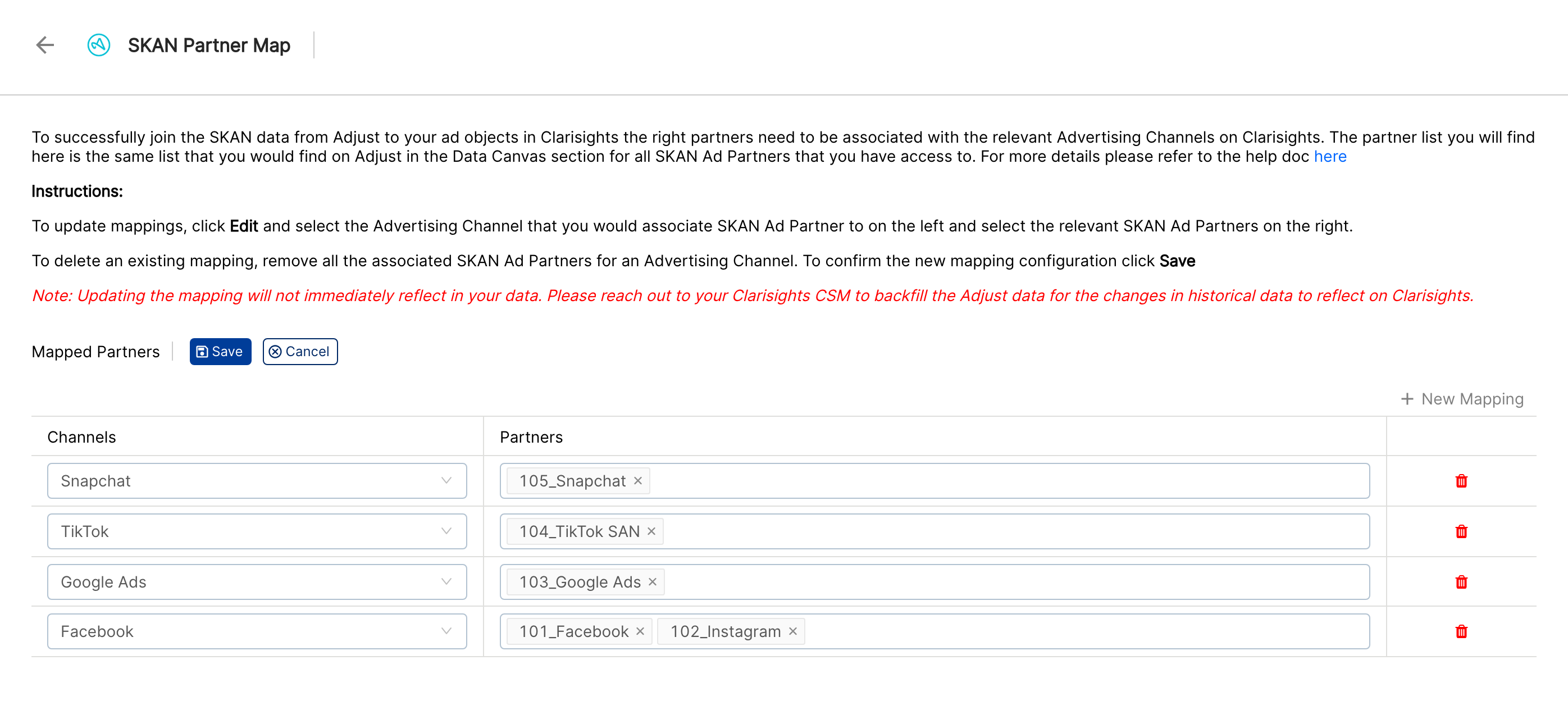Click the Clarisights logo icon
The image size is (1568, 719).
pyautogui.click(x=99, y=45)
